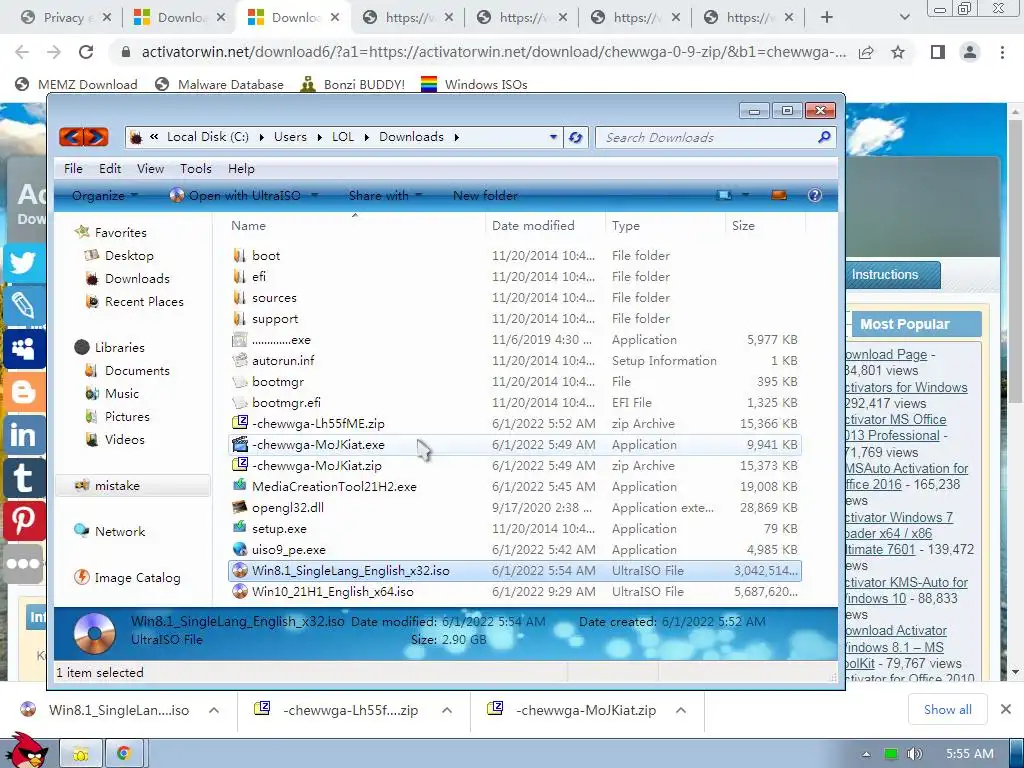1024x768 pixels.
Task: Show hidden system tray icons arrow
Action: pyautogui.click(x=866, y=754)
